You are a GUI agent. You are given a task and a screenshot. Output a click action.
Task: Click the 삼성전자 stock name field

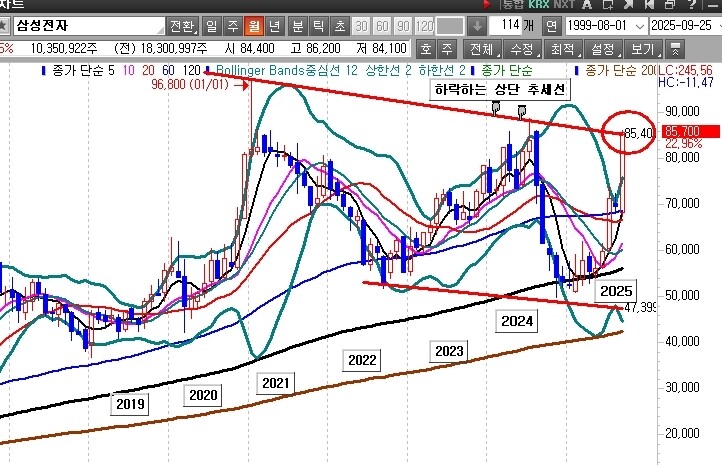pos(89,26)
